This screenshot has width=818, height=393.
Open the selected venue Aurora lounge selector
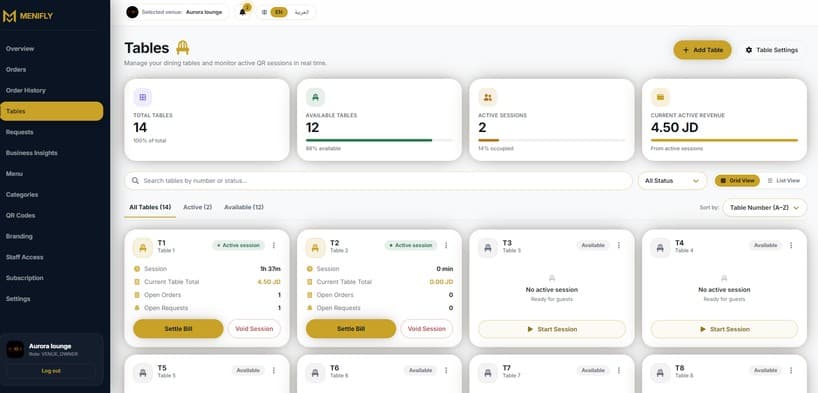[x=177, y=12]
